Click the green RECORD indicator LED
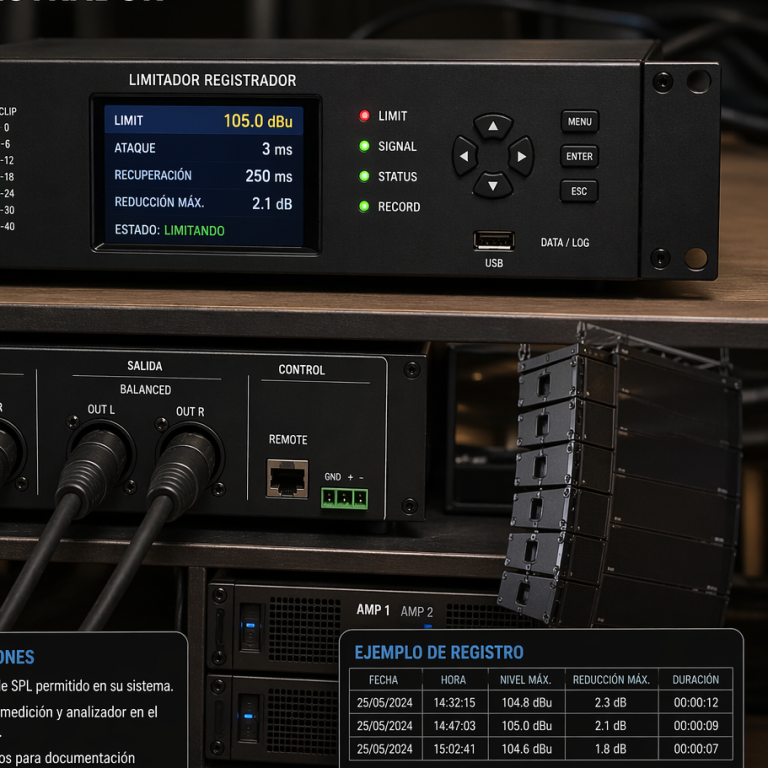Image resolution: width=768 pixels, height=768 pixels. point(365,207)
